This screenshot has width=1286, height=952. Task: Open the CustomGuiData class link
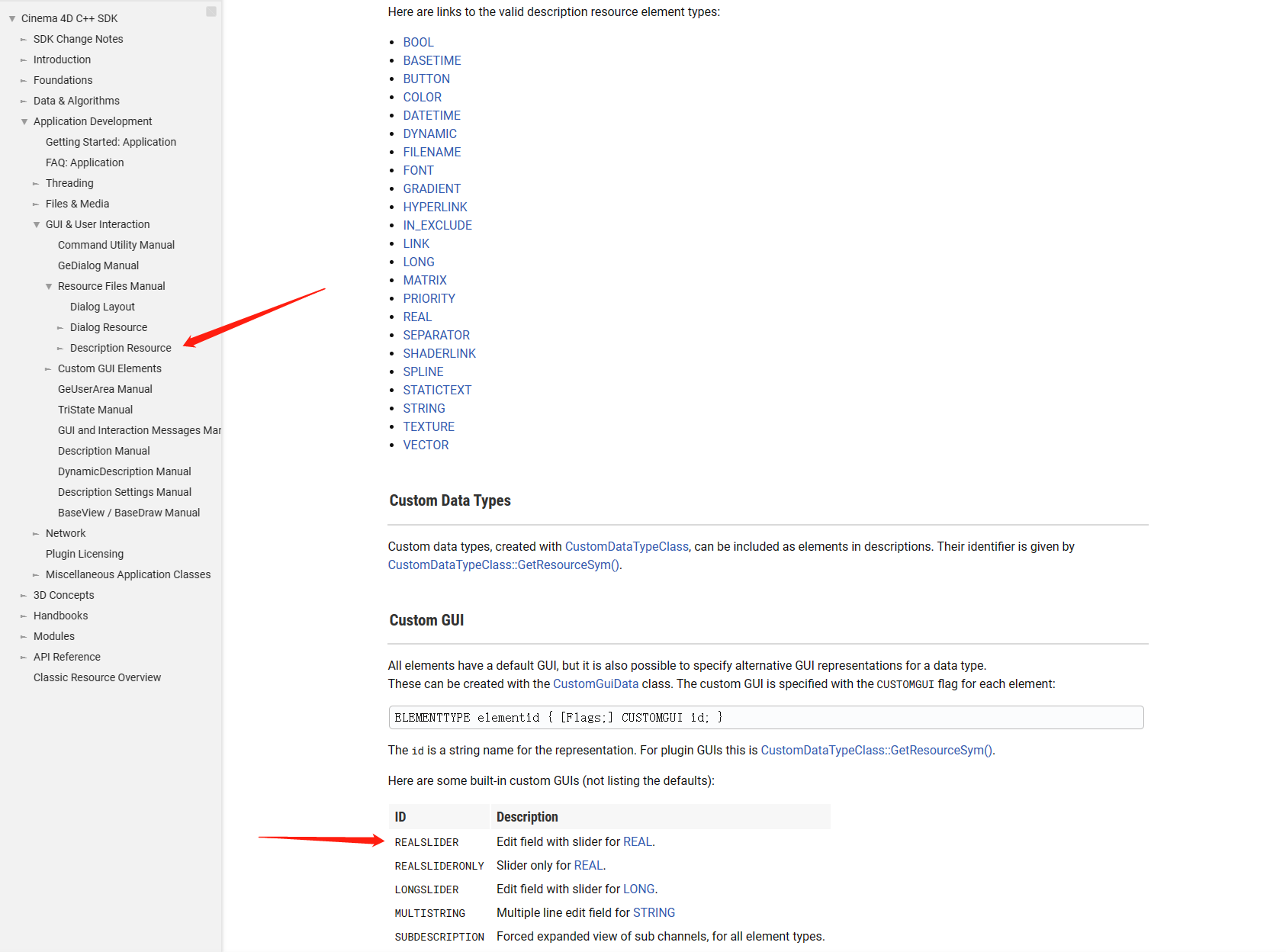tap(596, 683)
